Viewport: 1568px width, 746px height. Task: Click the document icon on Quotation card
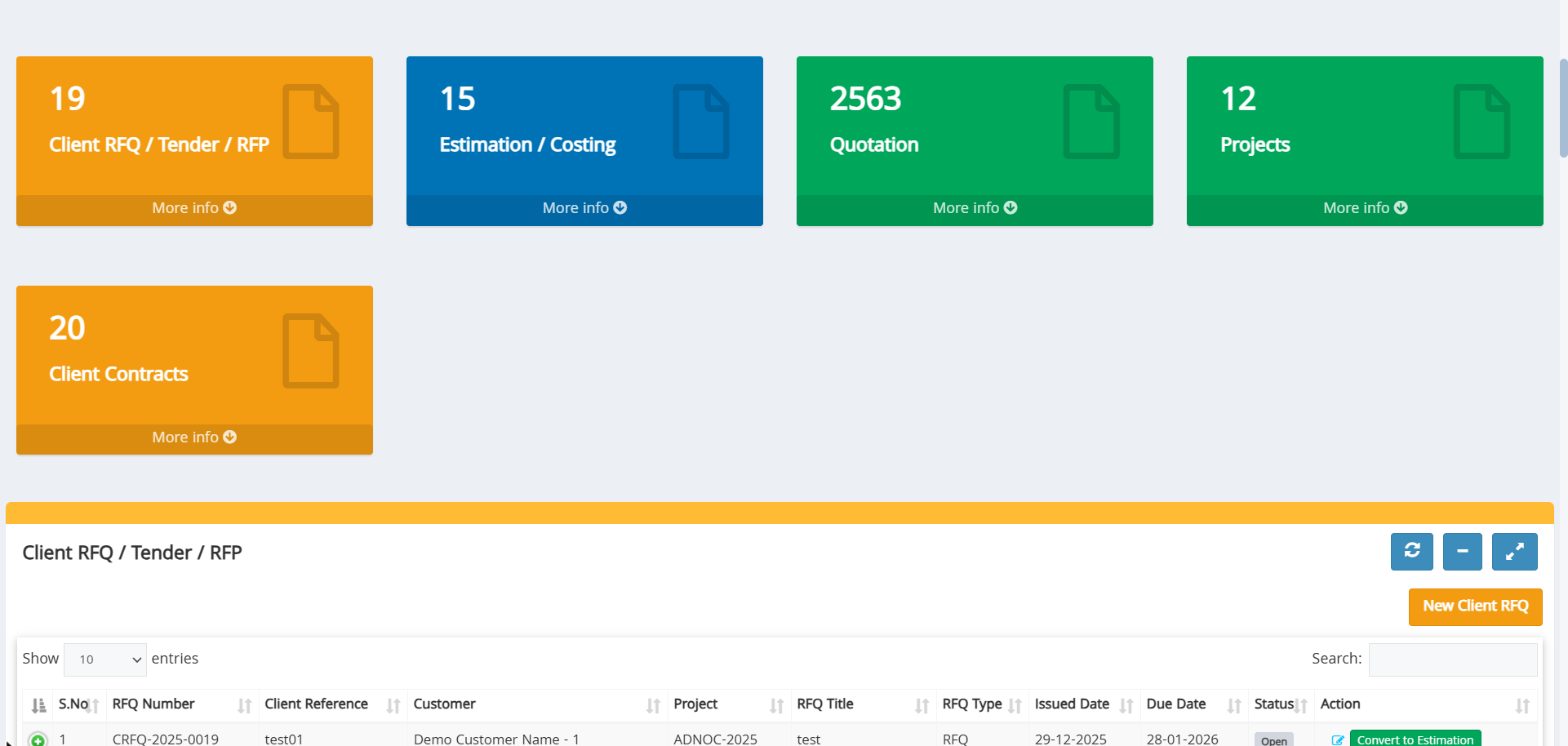click(x=1091, y=122)
